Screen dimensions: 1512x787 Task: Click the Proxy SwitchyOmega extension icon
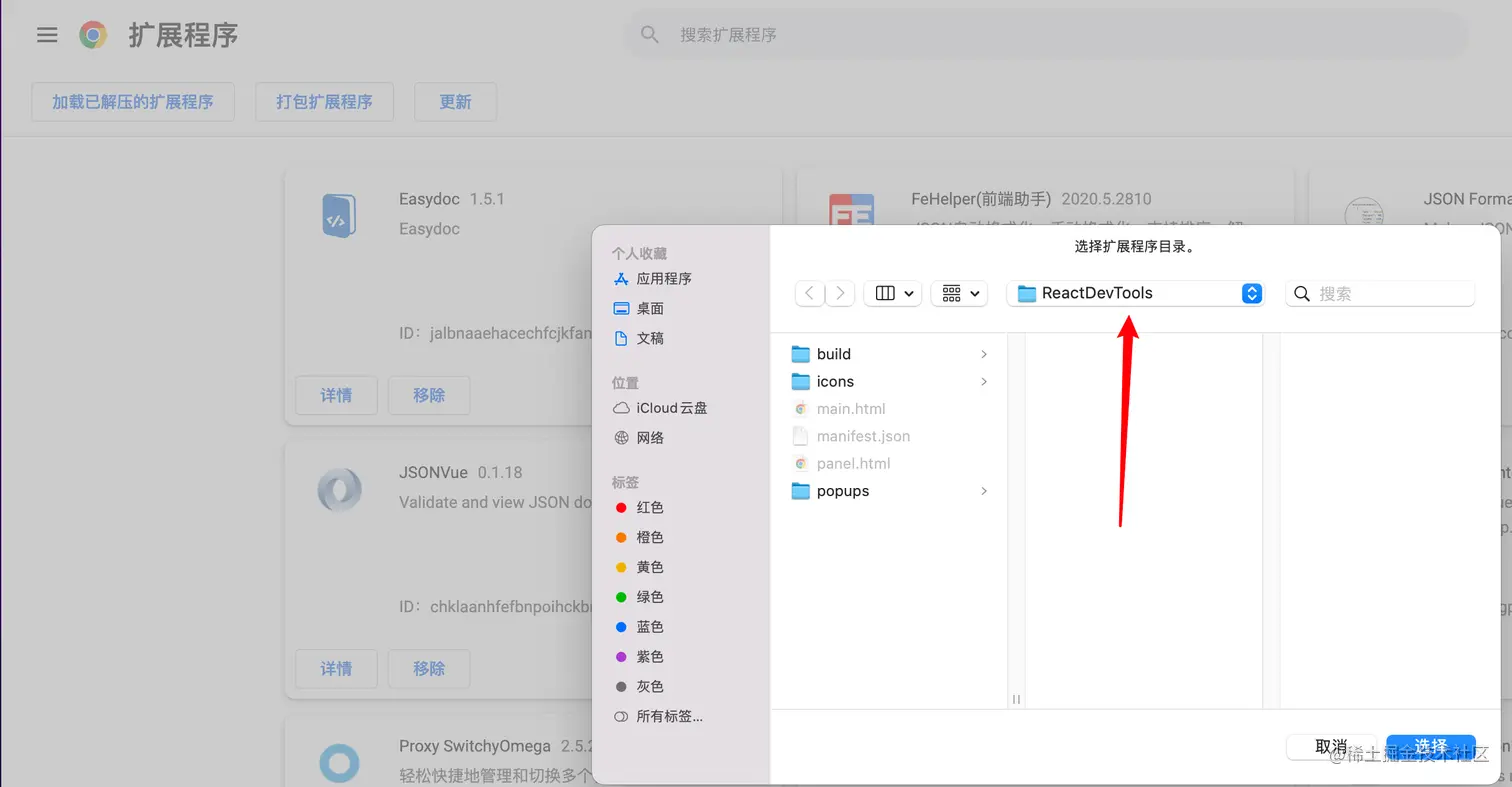pyautogui.click(x=339, y=763)
